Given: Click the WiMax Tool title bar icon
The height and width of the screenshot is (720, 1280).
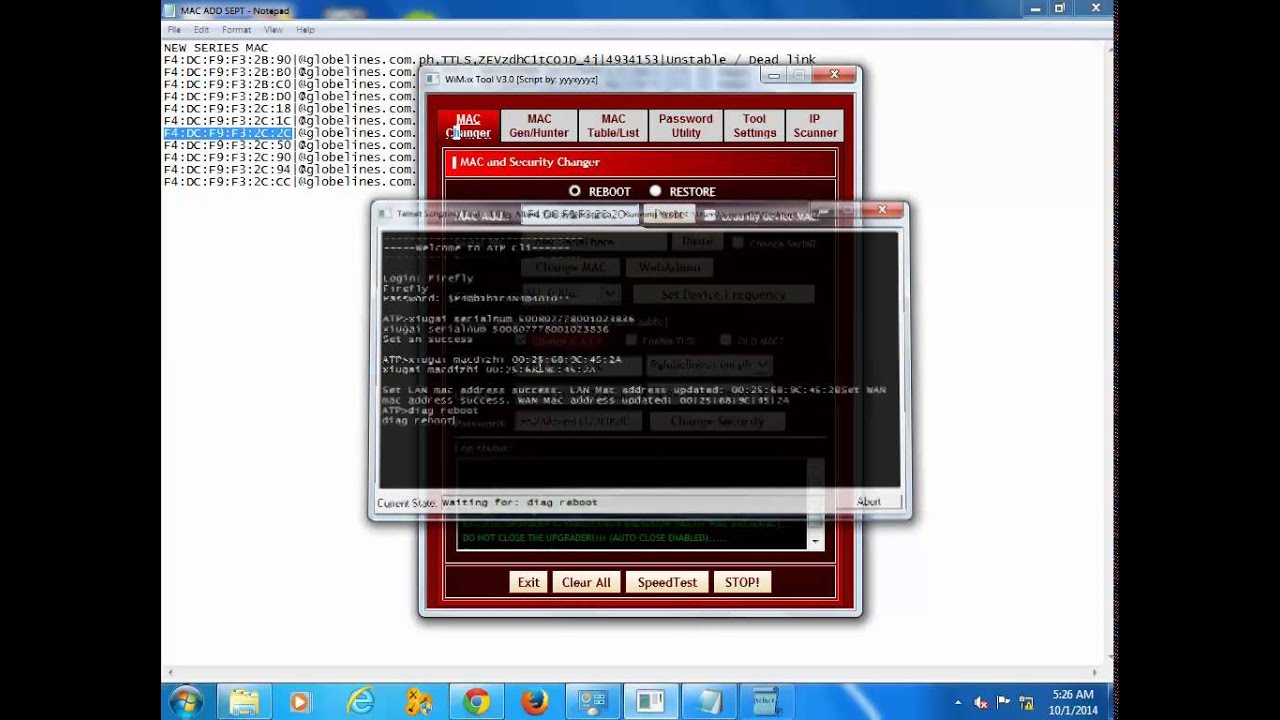Looking at the screenshot, I should [x=434, y=79].
